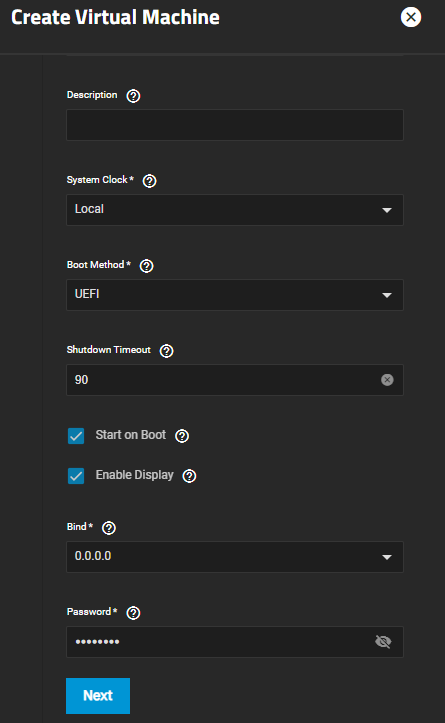The width and height of the screenshot is (445, 723).
Task: Open the Bind help icon
Action: pyautogui.click(x=109, y=528)
